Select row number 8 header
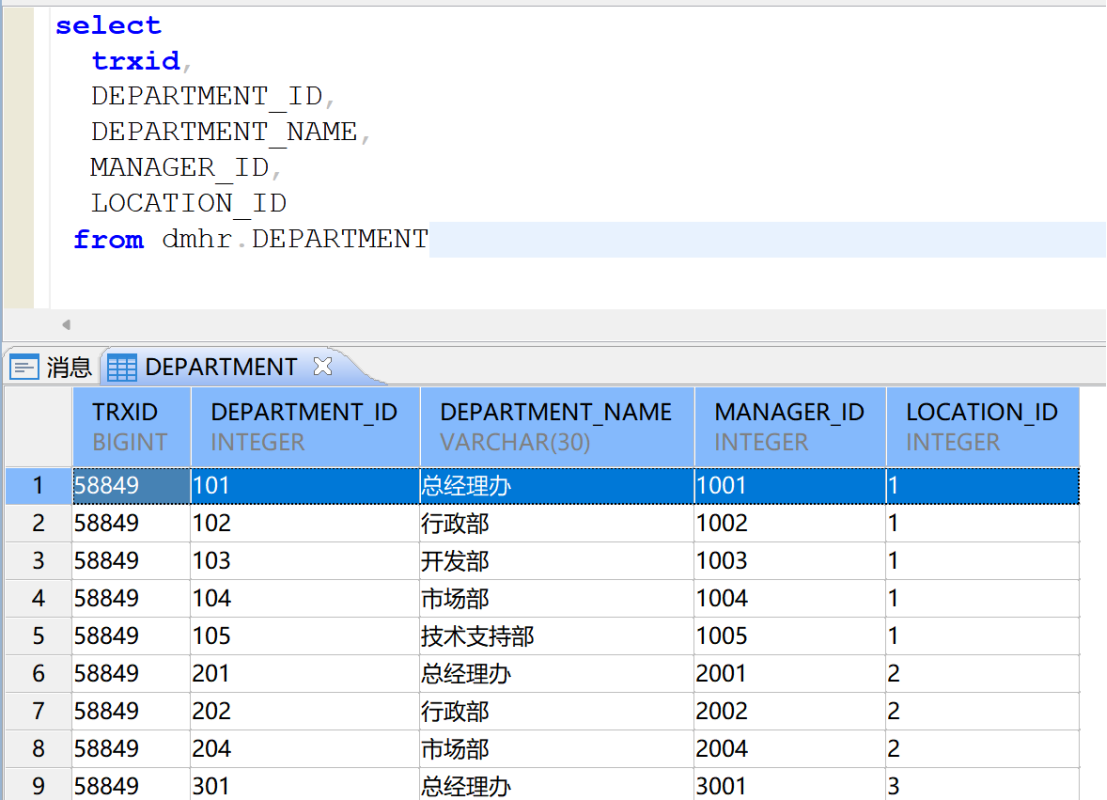Image resolution: width=1107 pixels, height=800 pixels. click(38, 748)
